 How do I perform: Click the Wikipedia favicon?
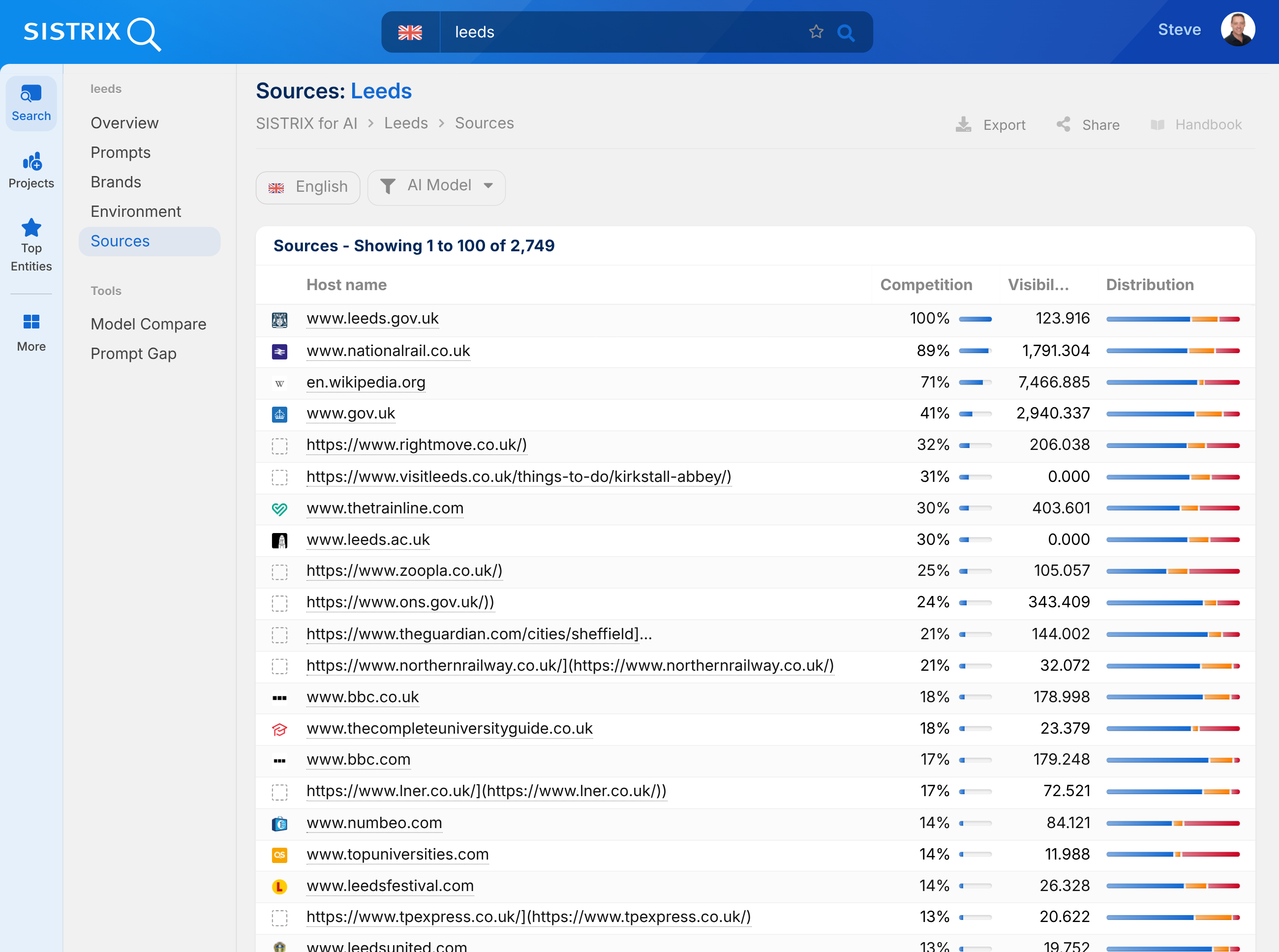point(279,383)
